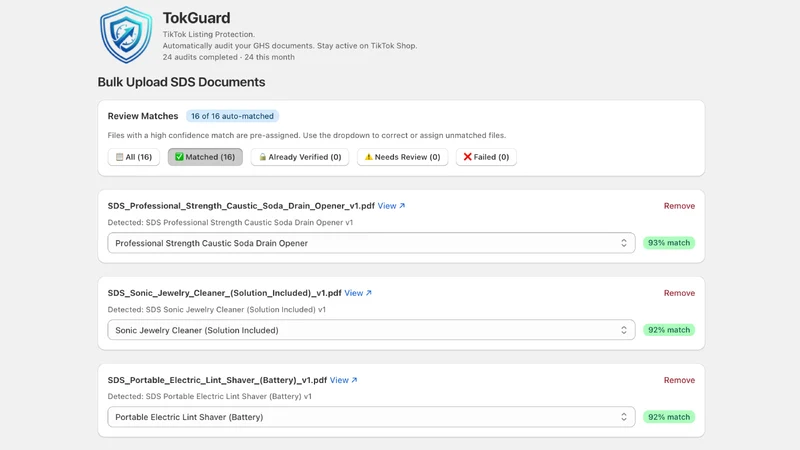
Task: Click the 93% match badge
Action: tap(669, 243)
